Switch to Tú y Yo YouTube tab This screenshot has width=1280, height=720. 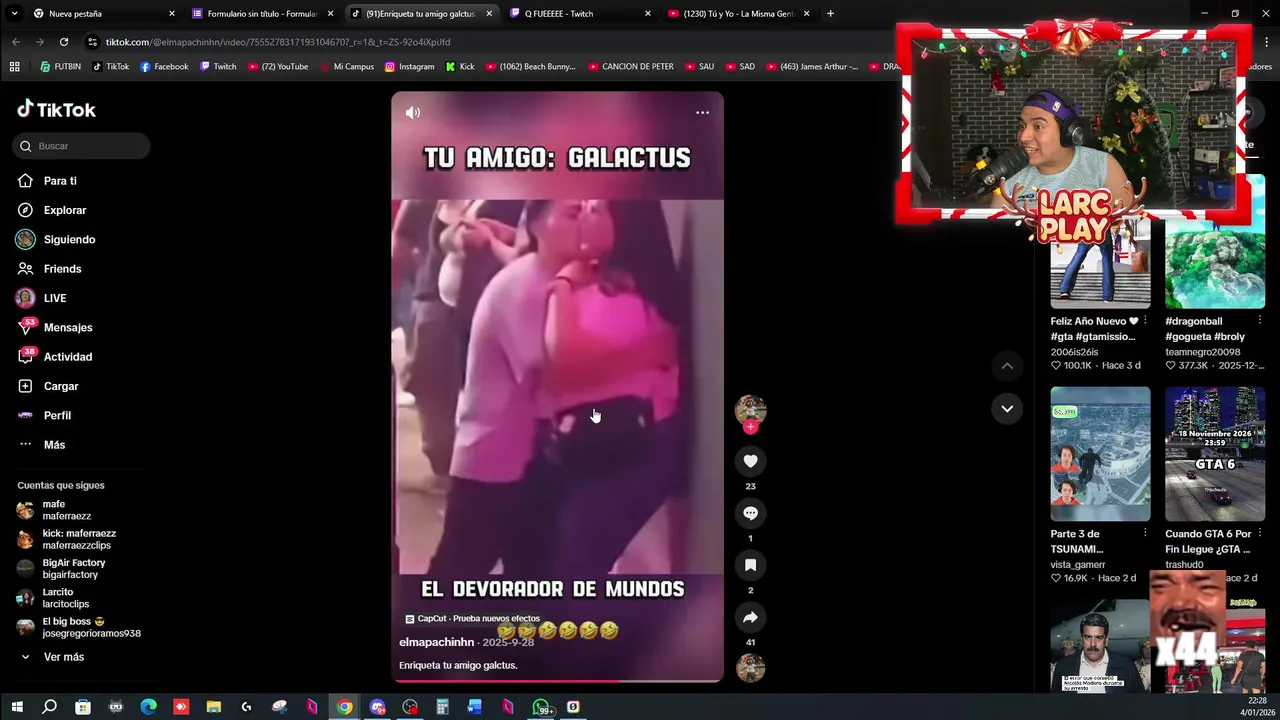tap(738, 14)
